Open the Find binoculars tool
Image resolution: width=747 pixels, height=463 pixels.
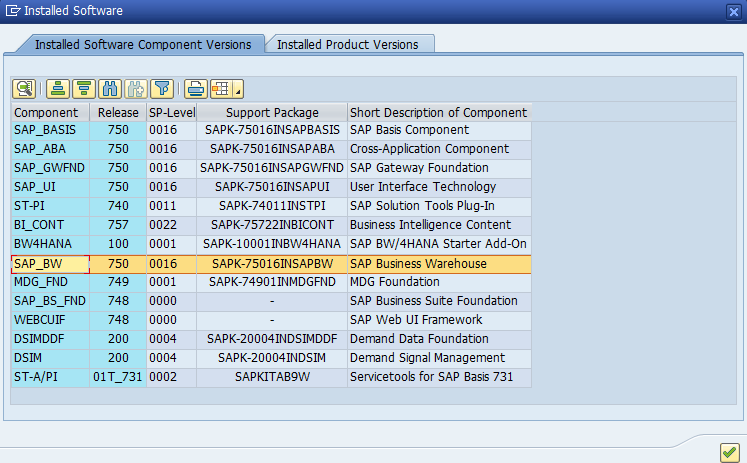[110, 89]
